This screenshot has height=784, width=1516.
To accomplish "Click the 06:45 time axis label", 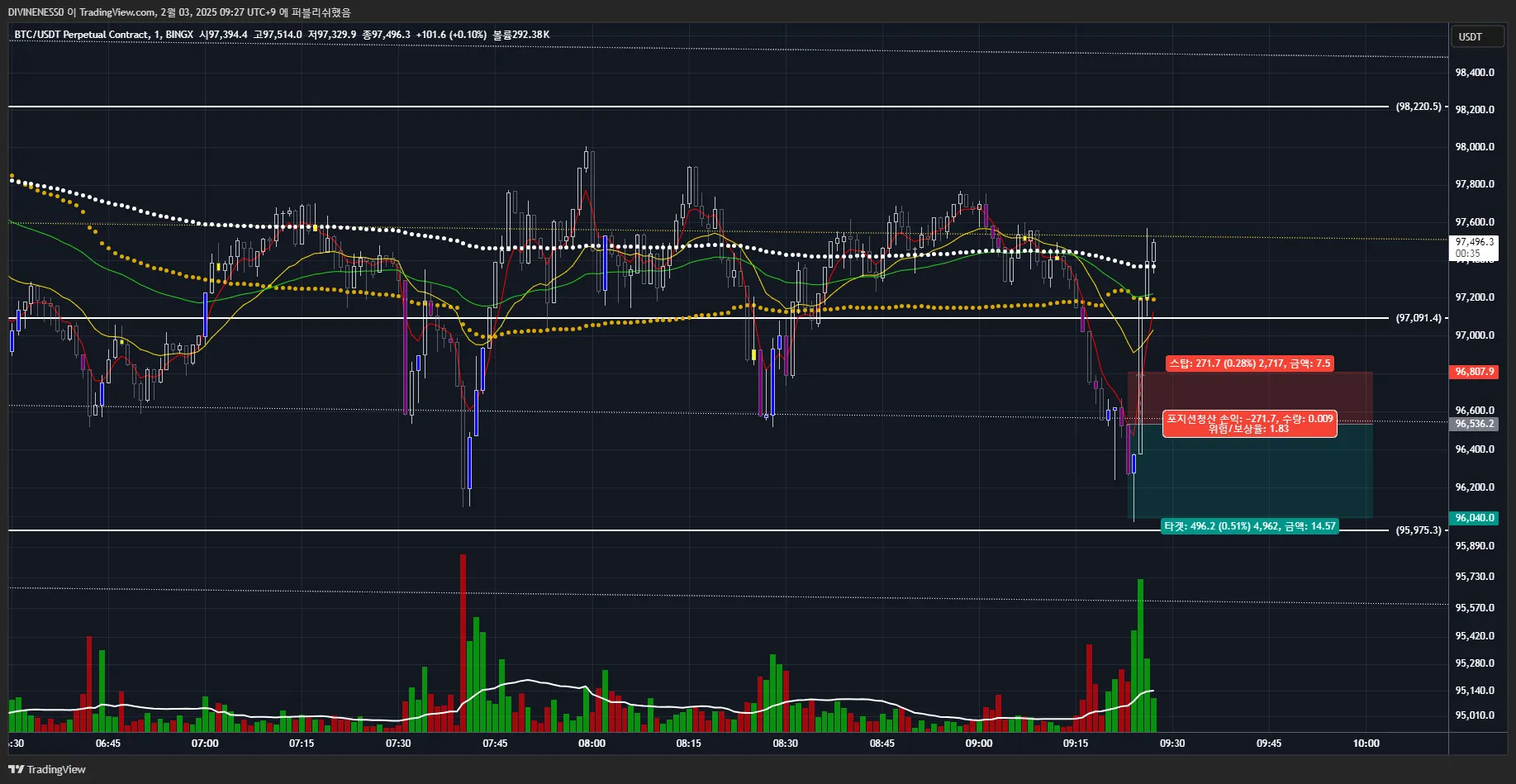I will pyautogui.click(x=108, y=744).
